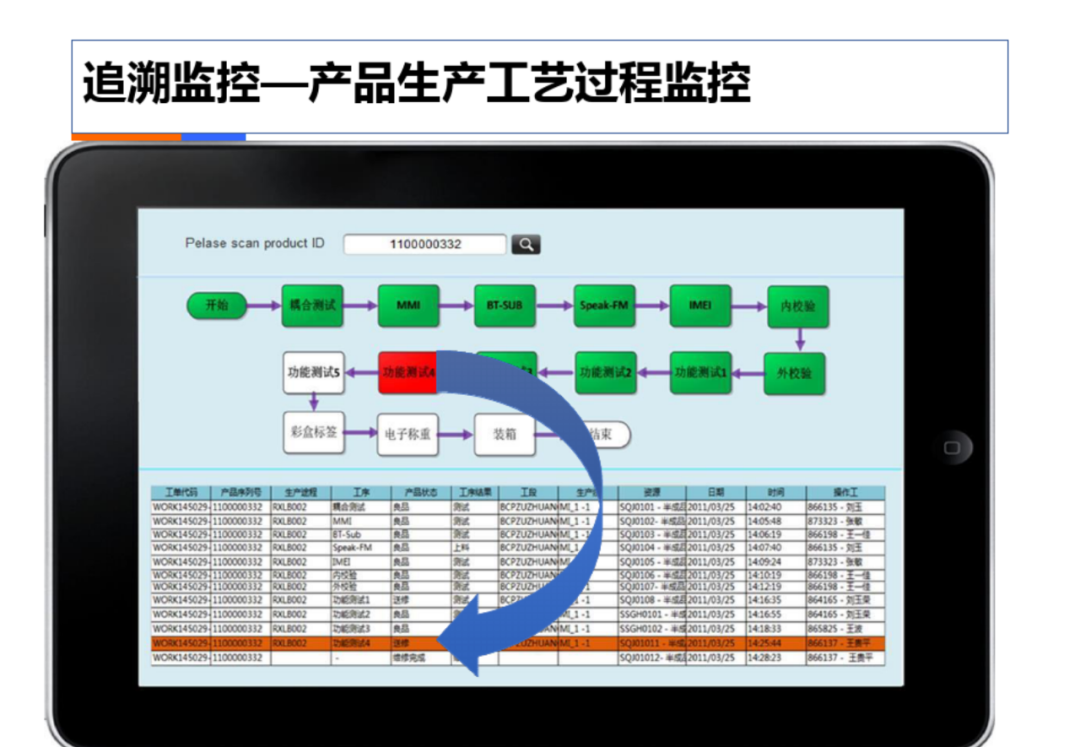Focus the product ID input field
This screenshot has width=1080, height=747.
tap(425, 244)
